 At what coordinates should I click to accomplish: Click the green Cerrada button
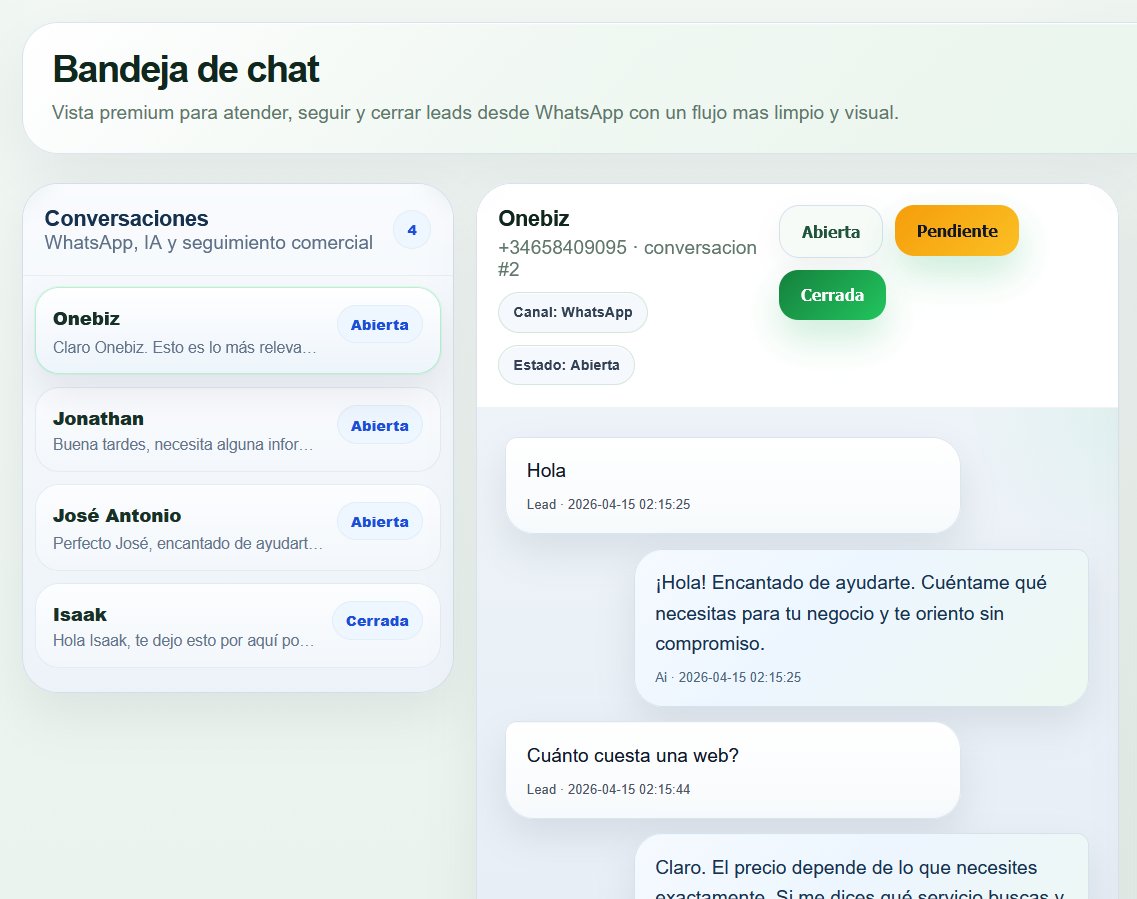(x=832, y=295)
